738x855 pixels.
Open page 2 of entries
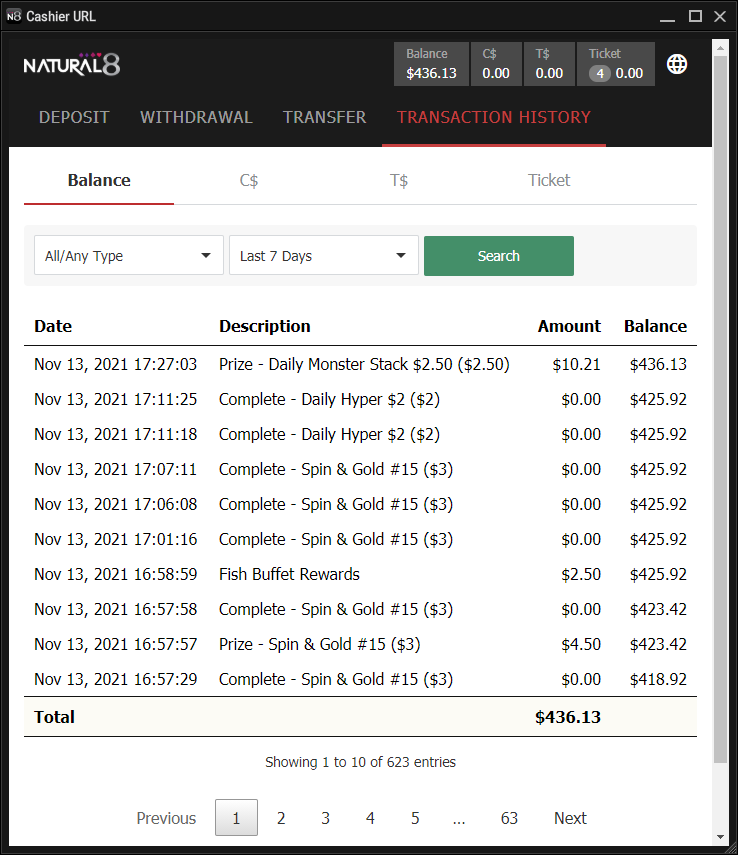click(281, 818)
